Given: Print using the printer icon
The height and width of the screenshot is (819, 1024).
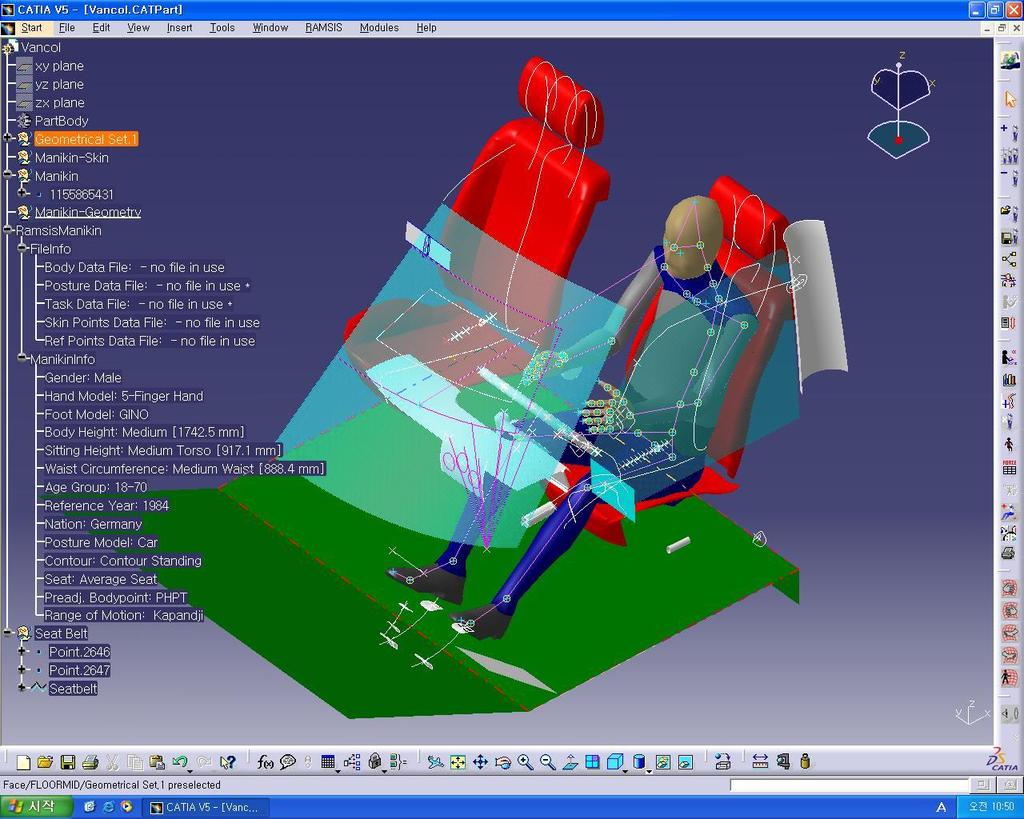Looking at the screenshot, I should [90, 762].
